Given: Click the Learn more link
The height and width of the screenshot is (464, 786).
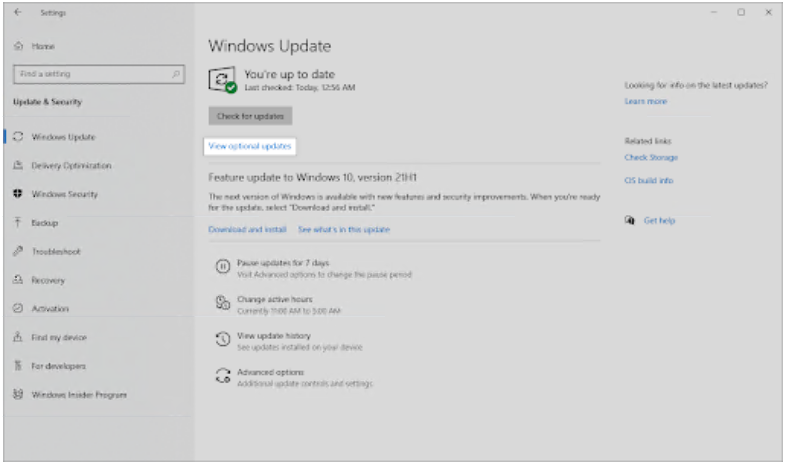Looking at the screenshot, I should click(x=645, y=101).
